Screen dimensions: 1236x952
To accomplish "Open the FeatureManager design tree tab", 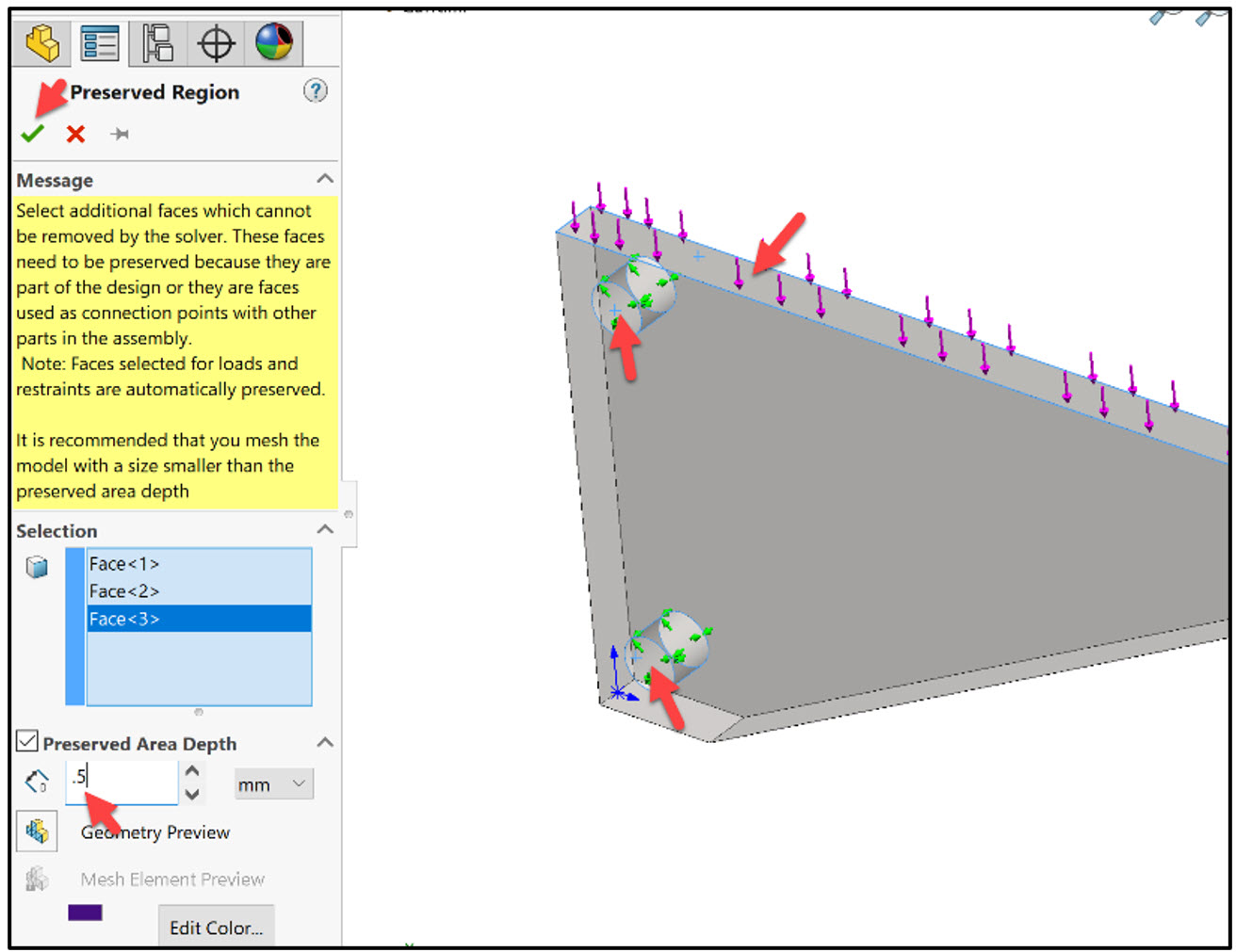I will click(x=42, y=42).
